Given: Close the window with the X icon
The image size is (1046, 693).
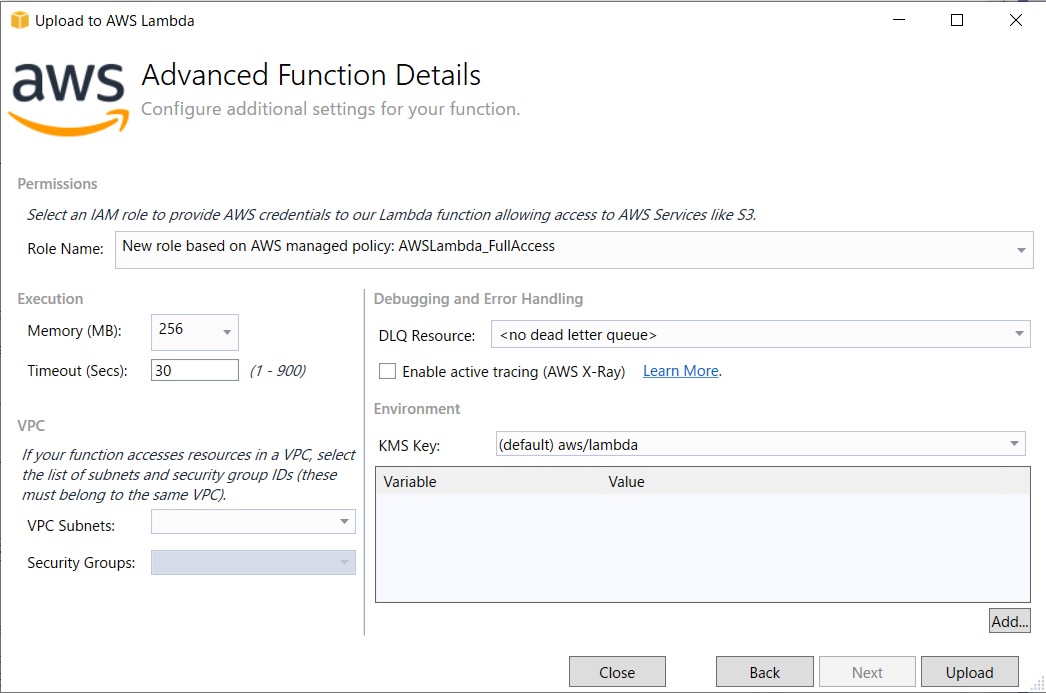Looking at the screenshot, I should click(x=1015, y=21).
